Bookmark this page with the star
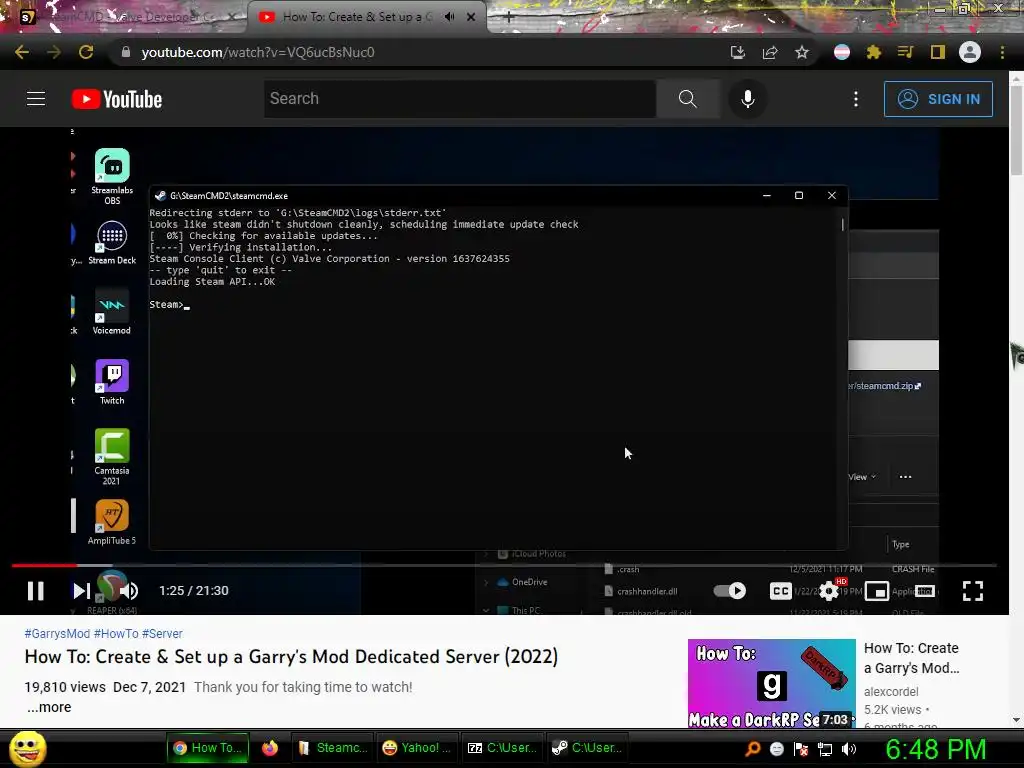Viewport: 1024px width, 768px height. coord(802,52)
